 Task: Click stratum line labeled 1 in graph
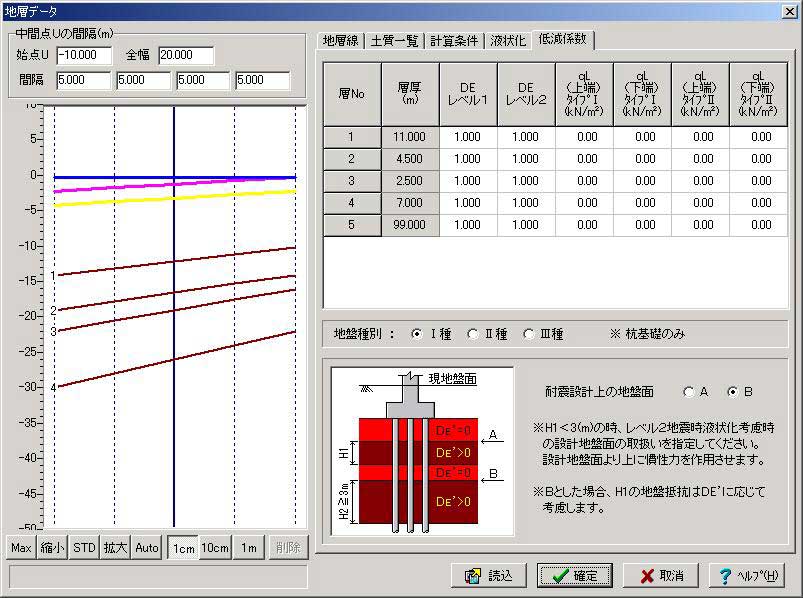pos(174,262)
